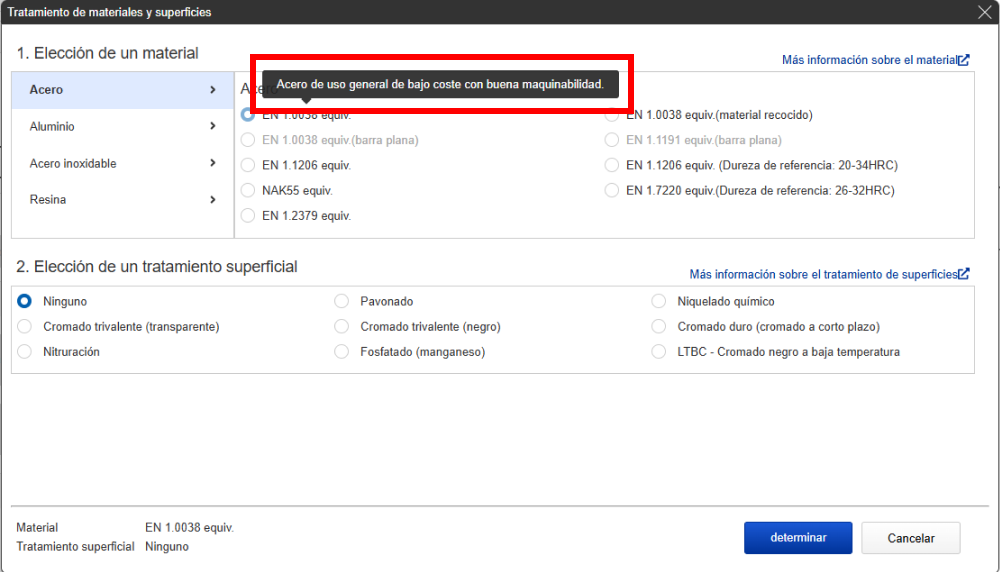Expand the Acero inoxidable chevron
This screenshot has width=1000, height=572.
(213, 163)
